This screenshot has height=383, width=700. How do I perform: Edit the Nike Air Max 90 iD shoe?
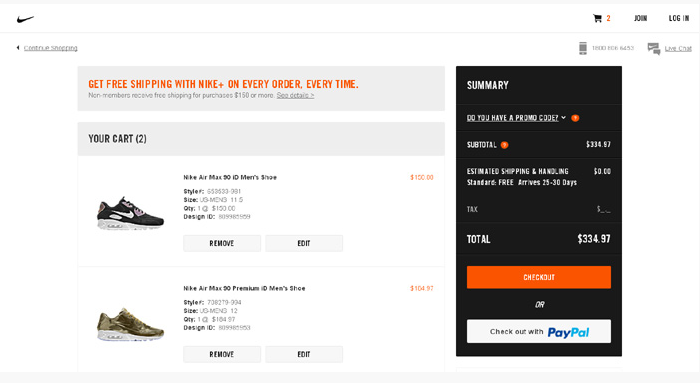tap(304, 243)
